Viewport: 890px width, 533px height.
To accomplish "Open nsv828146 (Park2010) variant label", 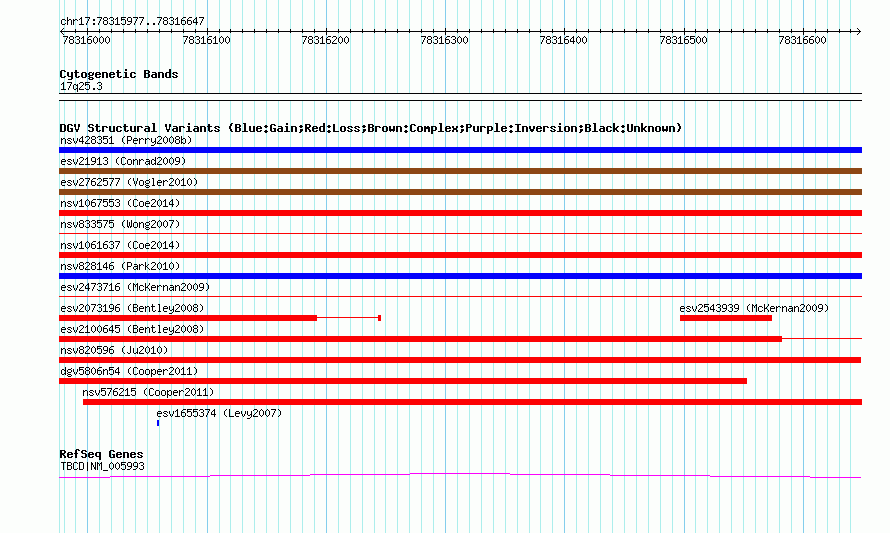I will point(120,266).
